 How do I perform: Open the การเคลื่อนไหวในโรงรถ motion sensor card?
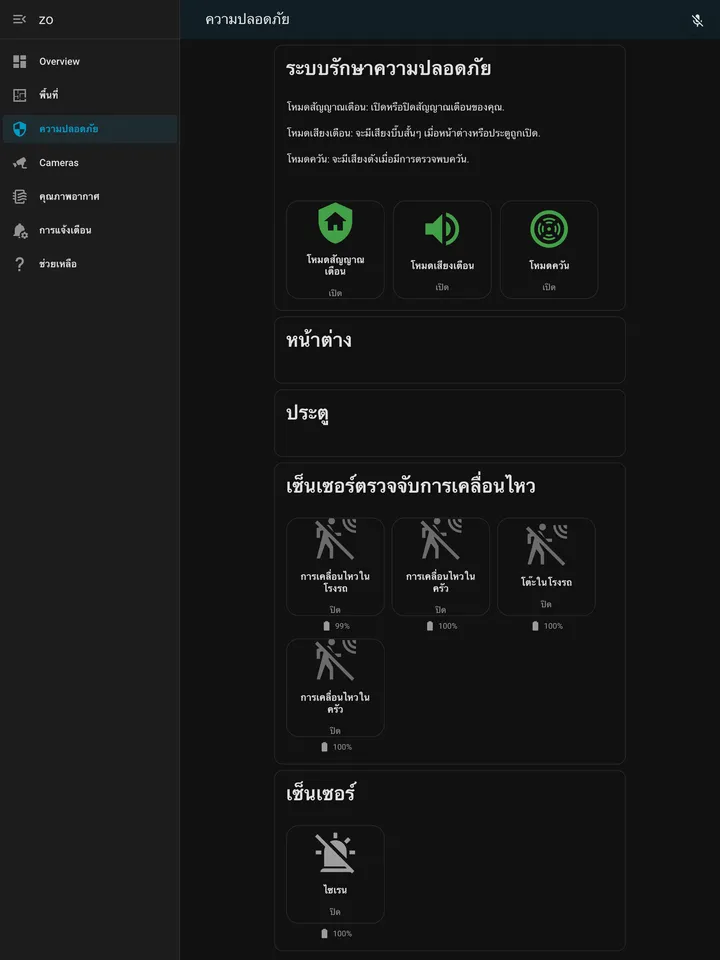(x=335, y=566)
